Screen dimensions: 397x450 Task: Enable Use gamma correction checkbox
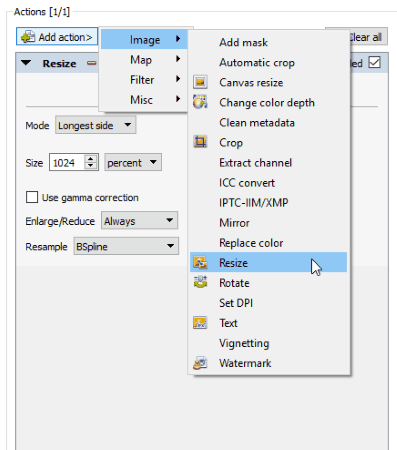click(32, 197)
